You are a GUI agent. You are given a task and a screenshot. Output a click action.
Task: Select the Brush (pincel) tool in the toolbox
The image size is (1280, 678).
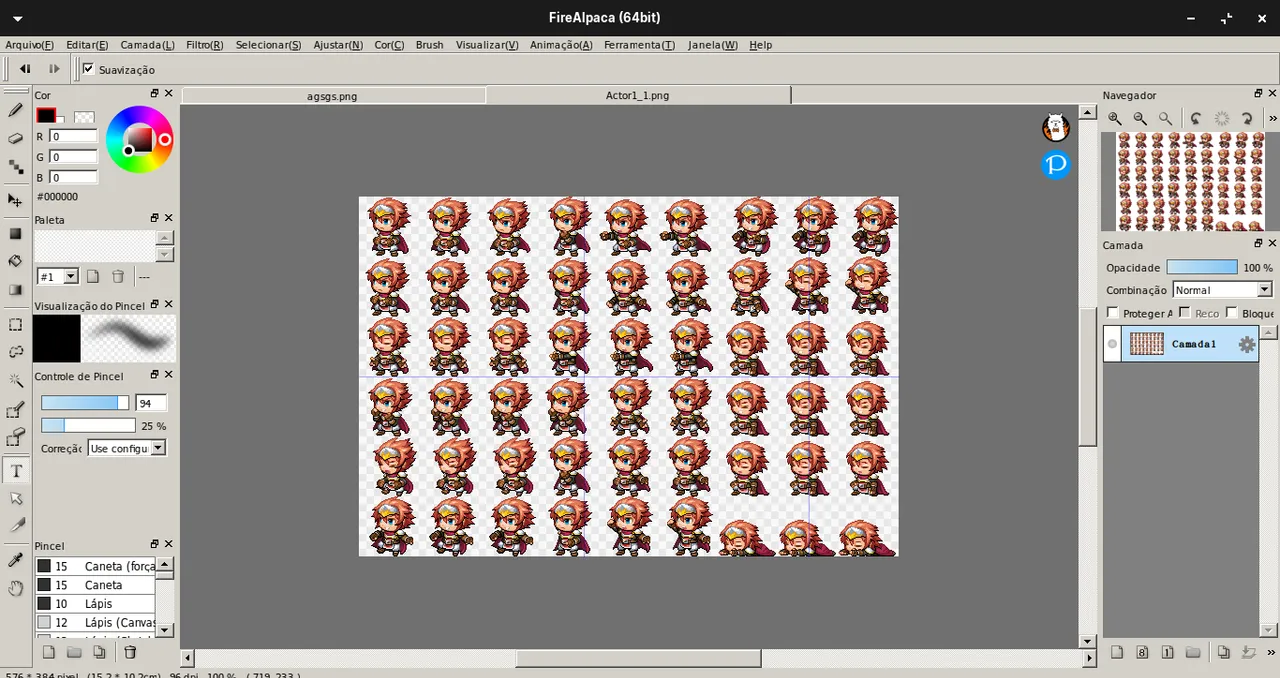click(x=15, y=110)
